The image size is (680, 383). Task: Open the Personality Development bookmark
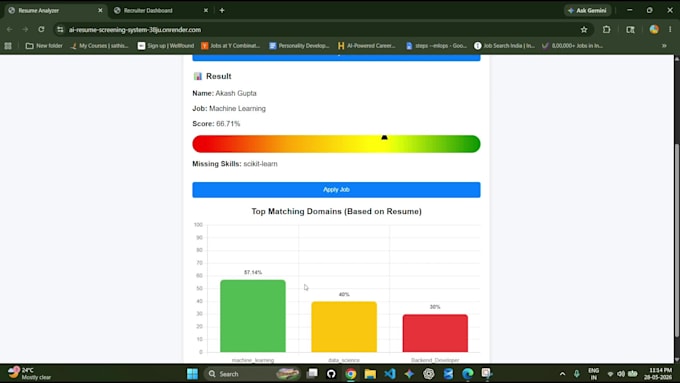point(299,46)
